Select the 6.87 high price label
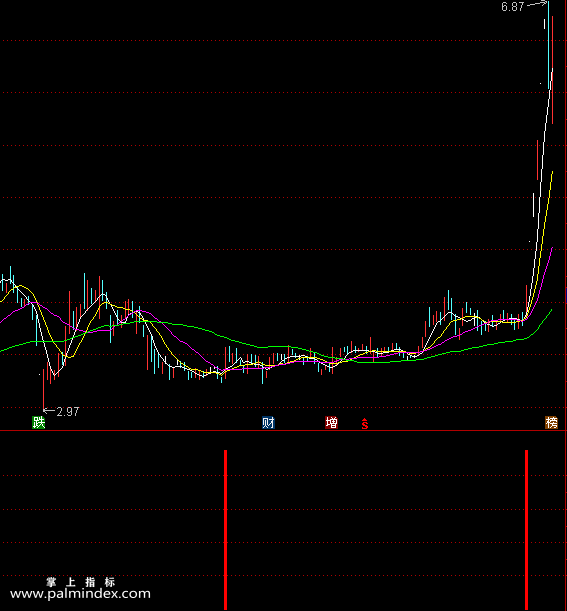 coord(512,7)
